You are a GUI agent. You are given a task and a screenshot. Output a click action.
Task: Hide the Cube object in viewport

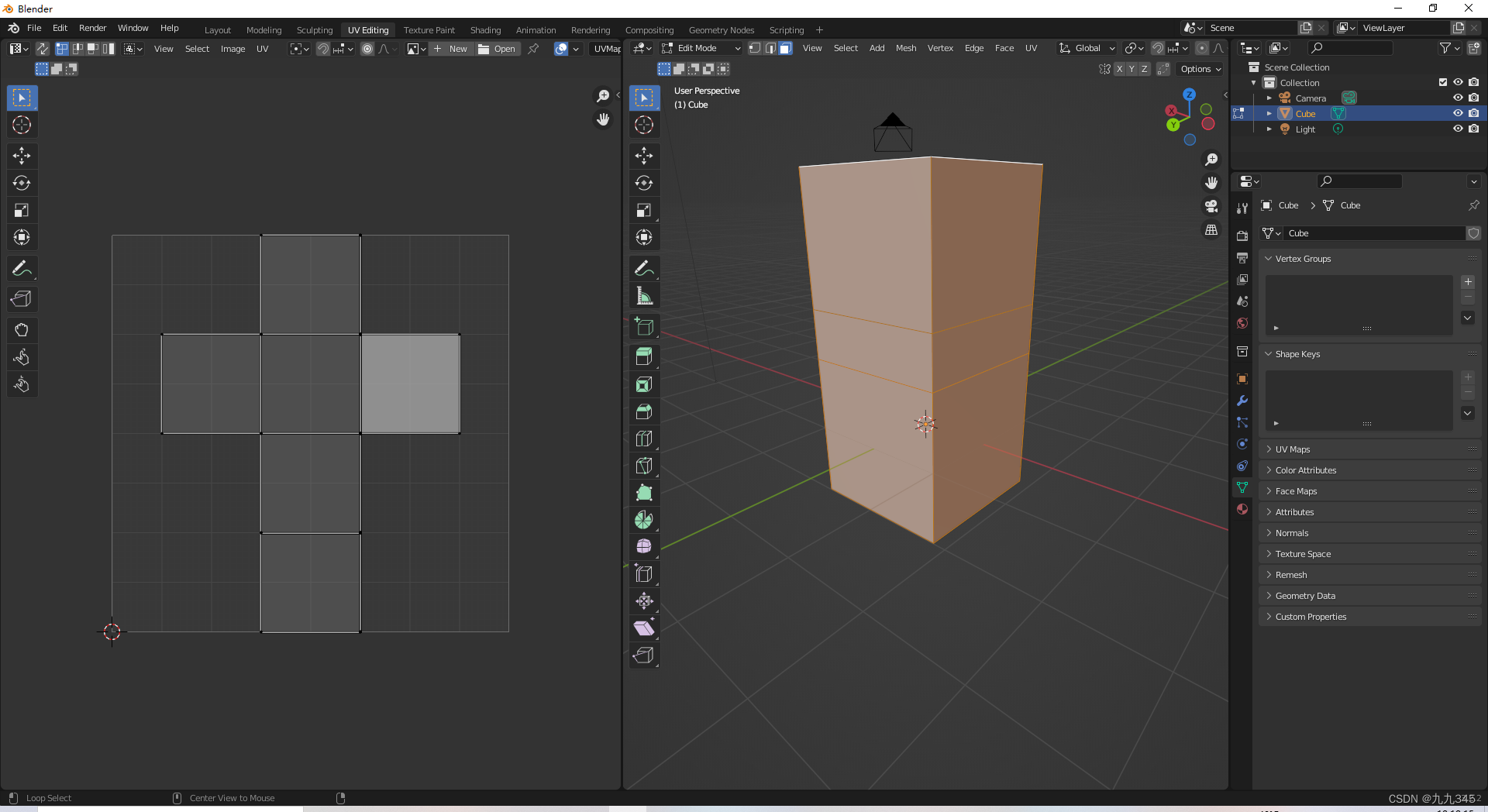click(1457, 113)
